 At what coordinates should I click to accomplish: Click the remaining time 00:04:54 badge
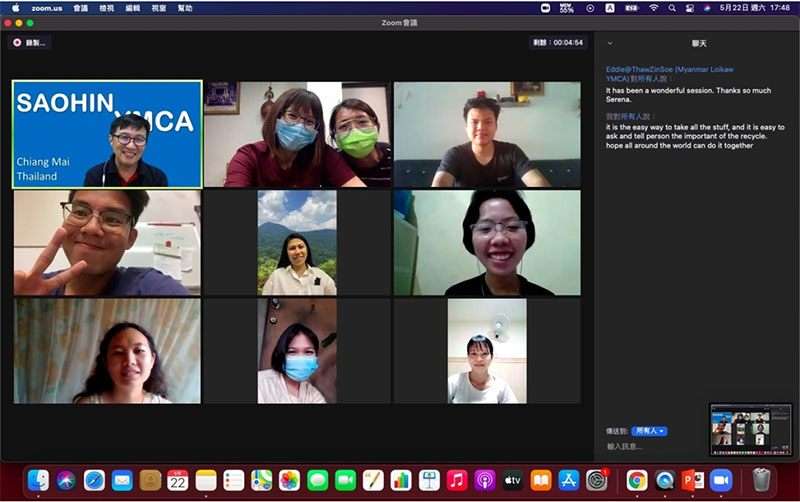[x=558, y=43]
